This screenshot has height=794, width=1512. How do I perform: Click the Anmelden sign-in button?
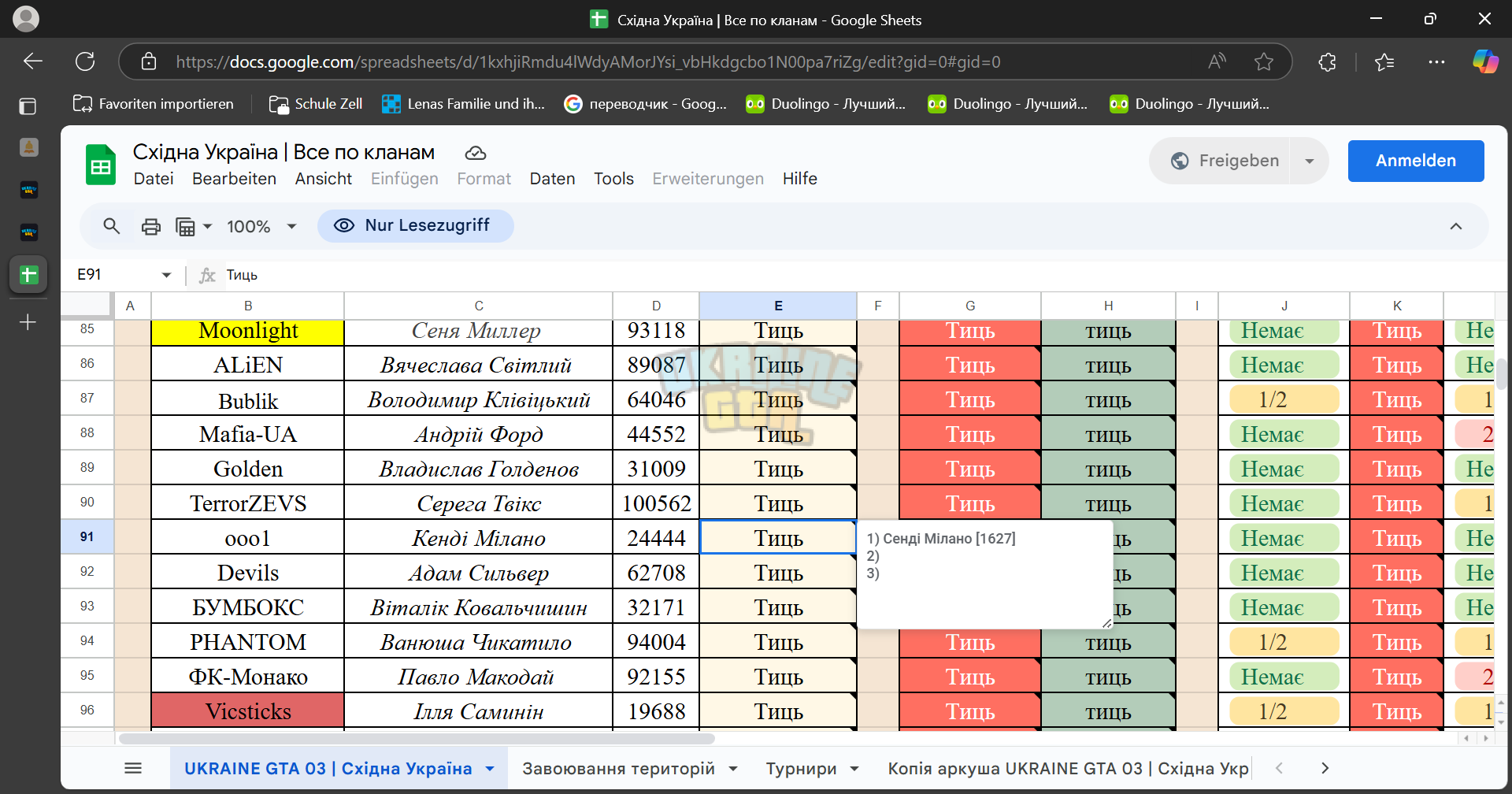pyautogui.click(x=1416, y=161)
